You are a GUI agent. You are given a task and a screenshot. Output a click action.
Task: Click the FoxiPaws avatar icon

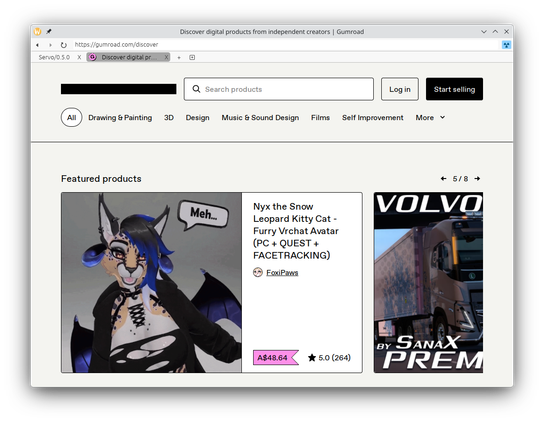(258, 272)
